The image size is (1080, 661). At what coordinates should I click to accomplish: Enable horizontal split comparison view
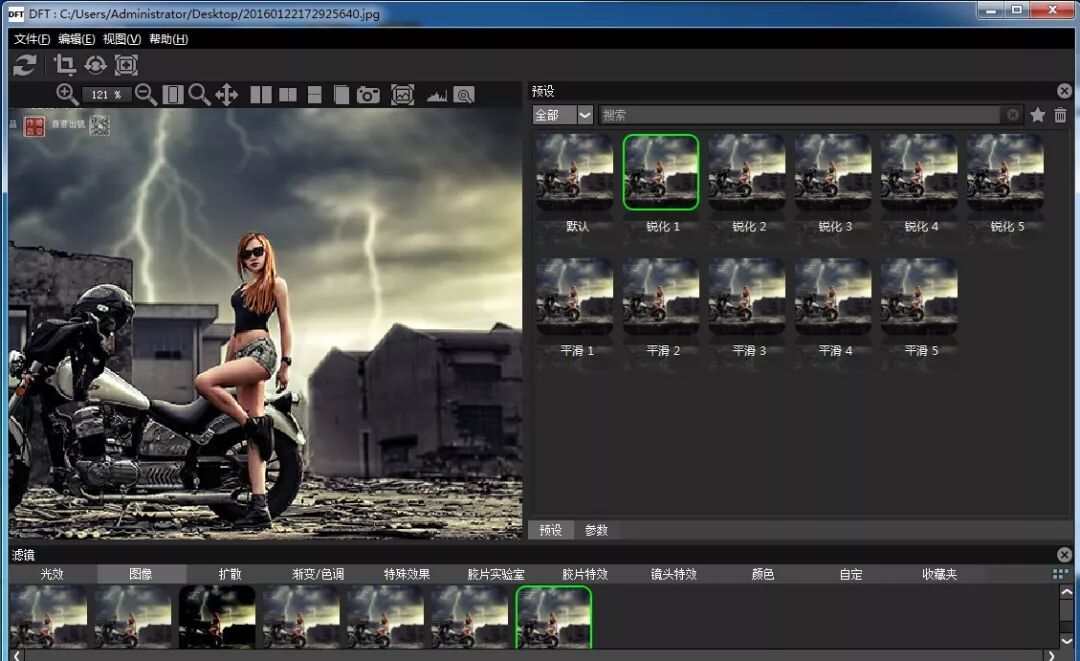point(315,94)
